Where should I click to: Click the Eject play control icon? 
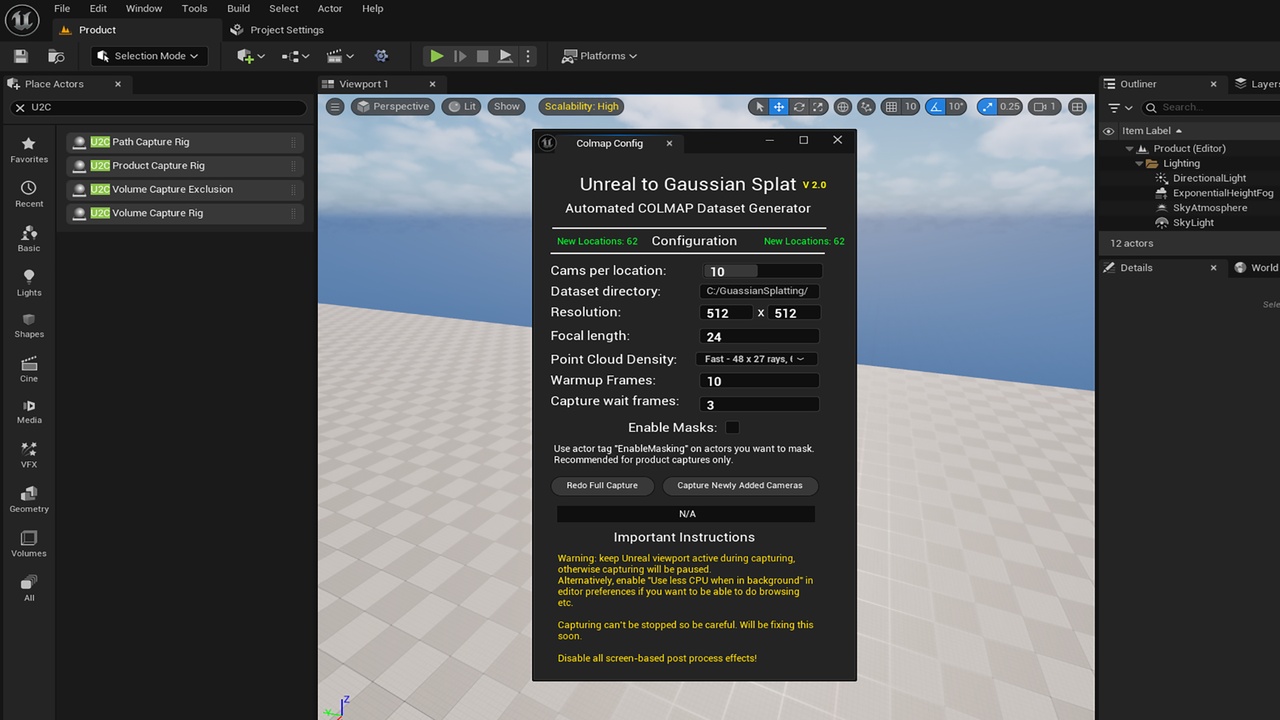505,56
